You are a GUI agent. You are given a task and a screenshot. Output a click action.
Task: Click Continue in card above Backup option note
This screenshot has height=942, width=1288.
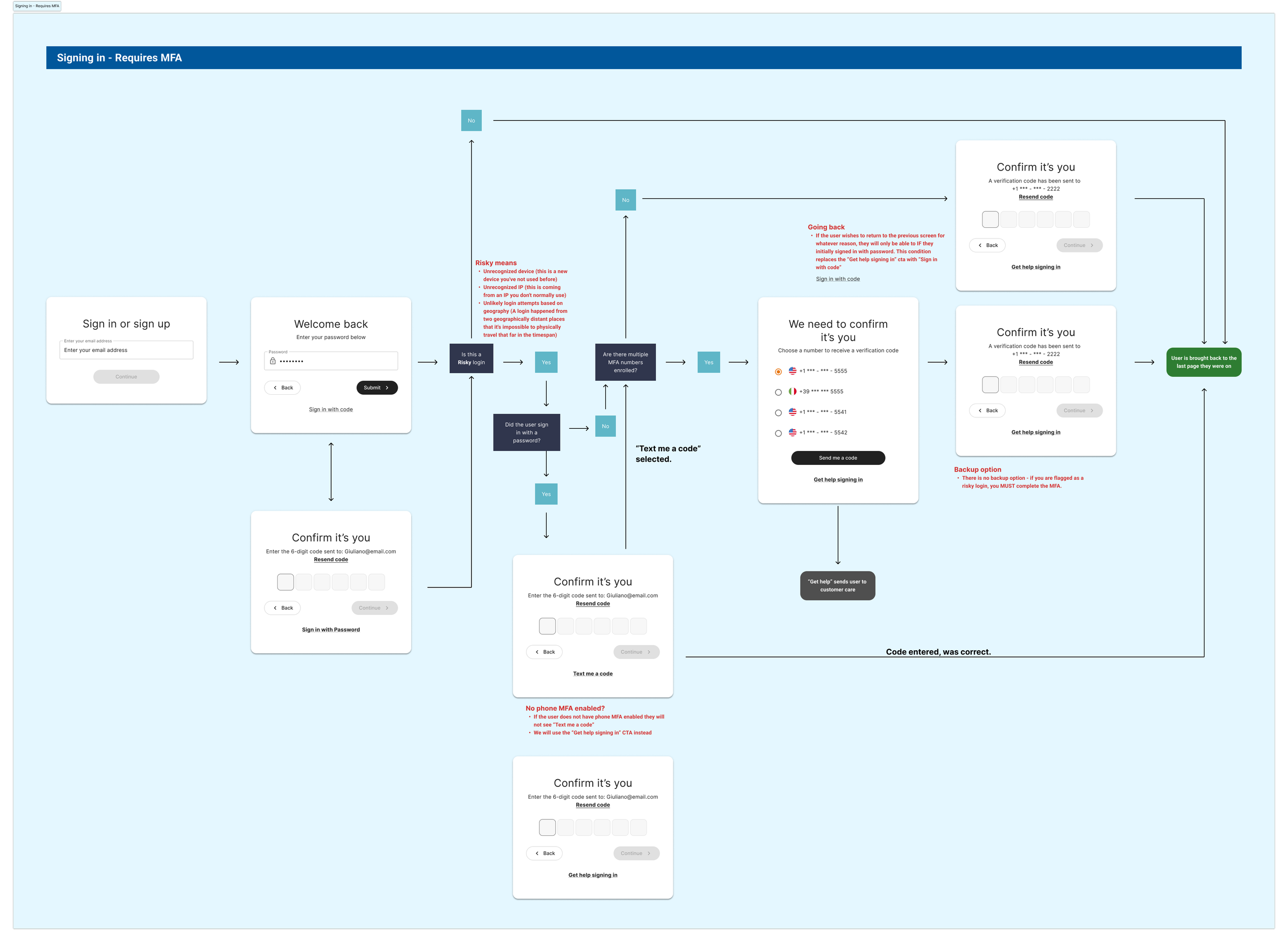[x=1079, y=411]
